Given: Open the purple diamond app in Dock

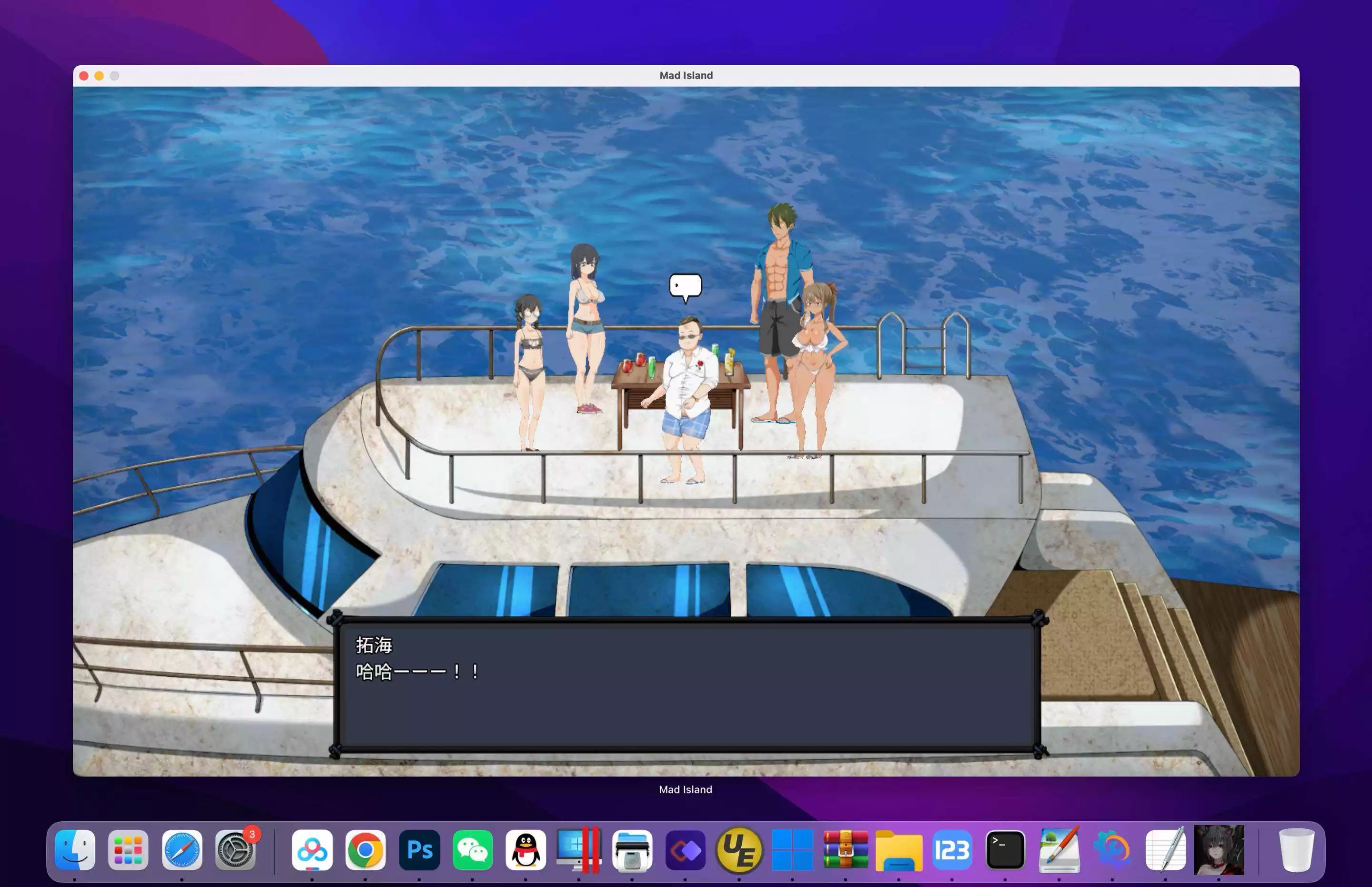Looking at the screenshot, I should [x=686, y=850].
